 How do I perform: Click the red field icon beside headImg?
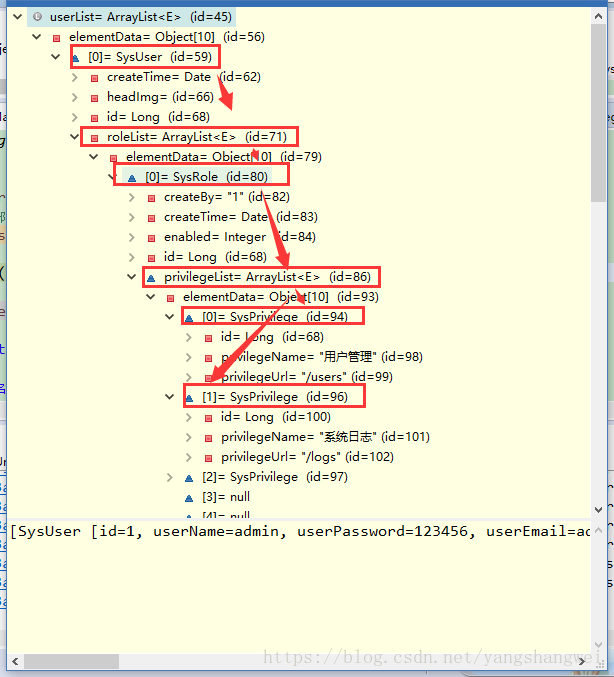(x=94, y=97)
